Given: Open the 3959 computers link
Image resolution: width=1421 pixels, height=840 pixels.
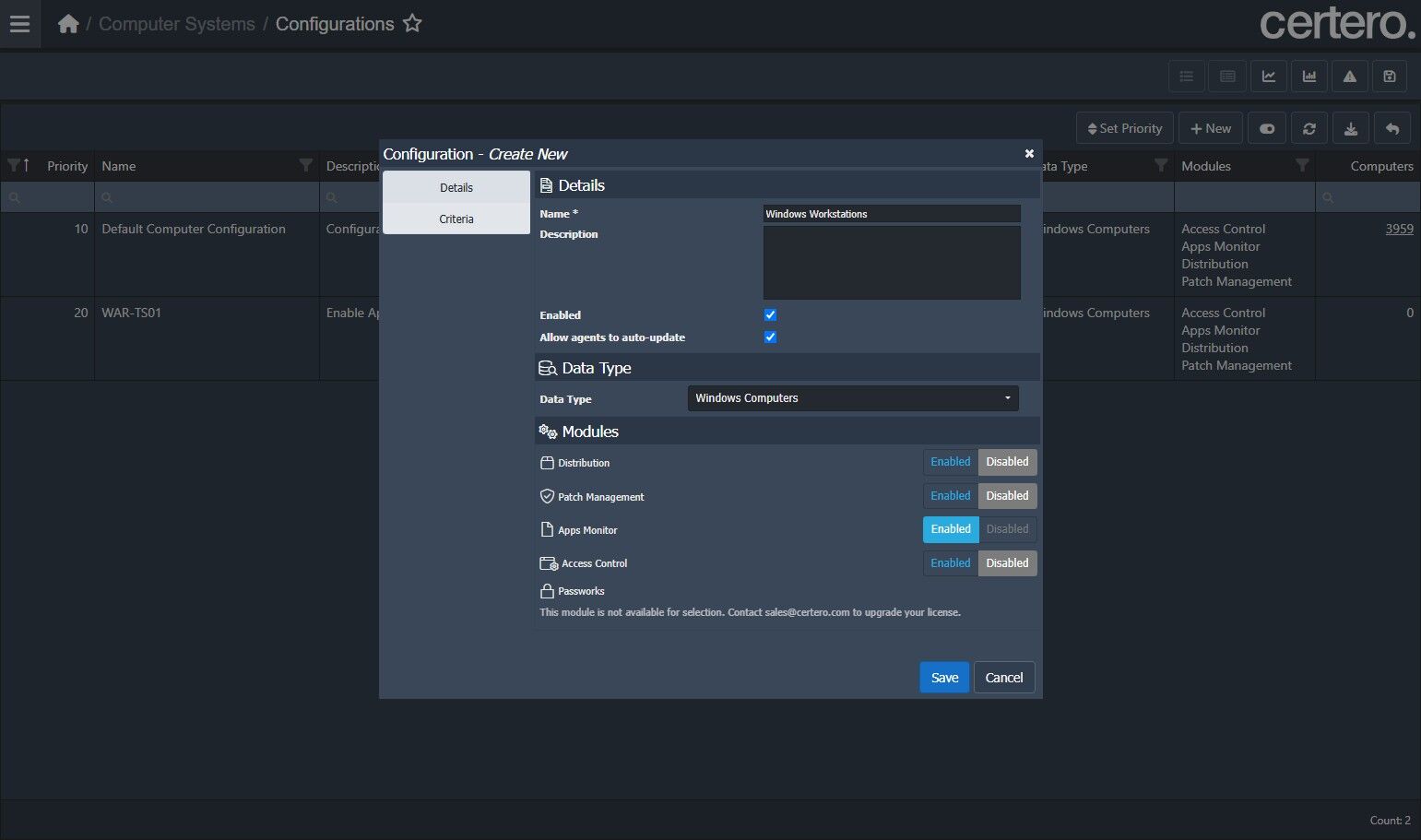Looking at the screenshot, I should coord(1399,229).
